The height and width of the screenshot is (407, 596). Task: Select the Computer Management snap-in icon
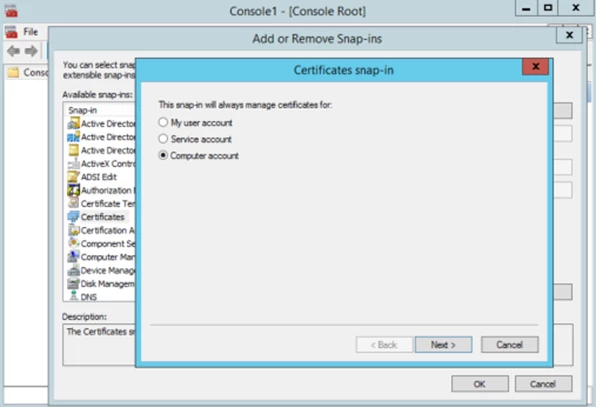tap(73, 257)
